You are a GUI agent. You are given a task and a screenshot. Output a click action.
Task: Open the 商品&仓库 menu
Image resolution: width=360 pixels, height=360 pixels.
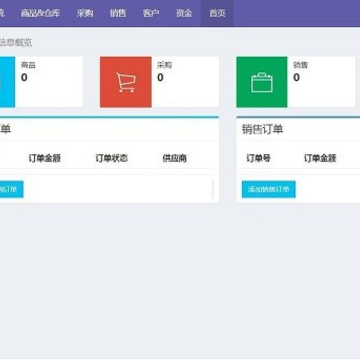pos(40,13)
